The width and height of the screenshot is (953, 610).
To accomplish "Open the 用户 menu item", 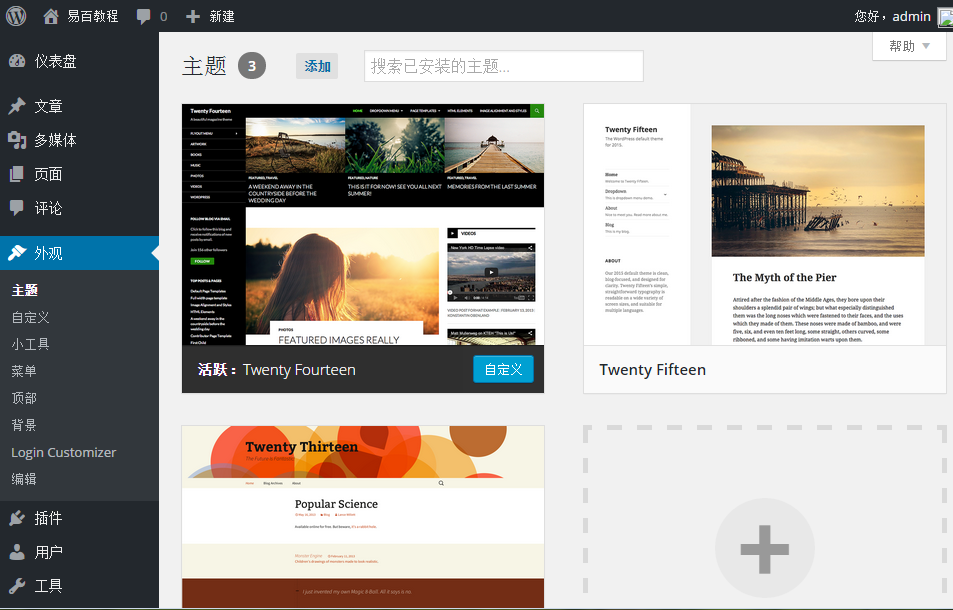I will [80, 552].
